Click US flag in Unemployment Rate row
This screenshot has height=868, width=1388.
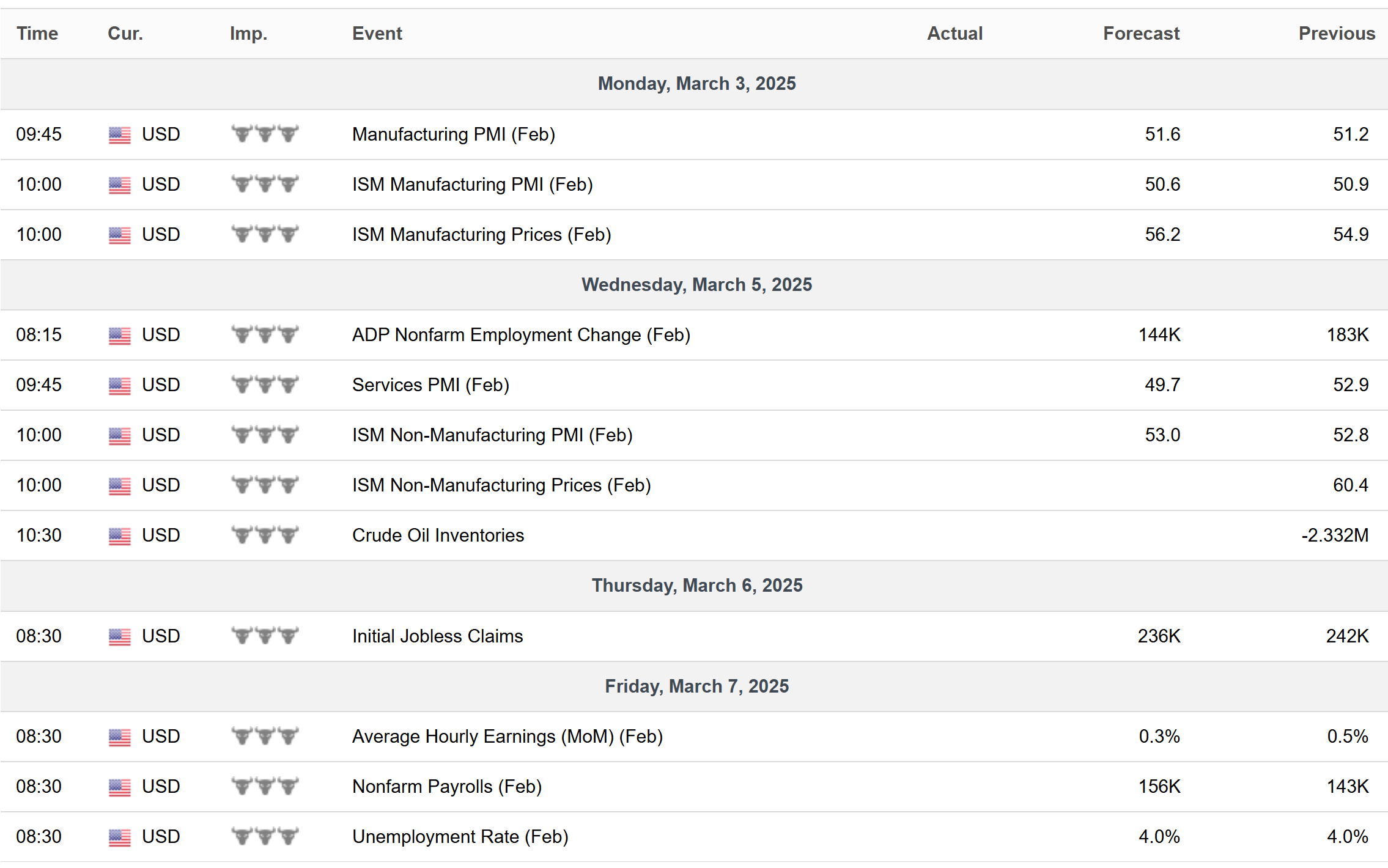click(x=120, y=837)
